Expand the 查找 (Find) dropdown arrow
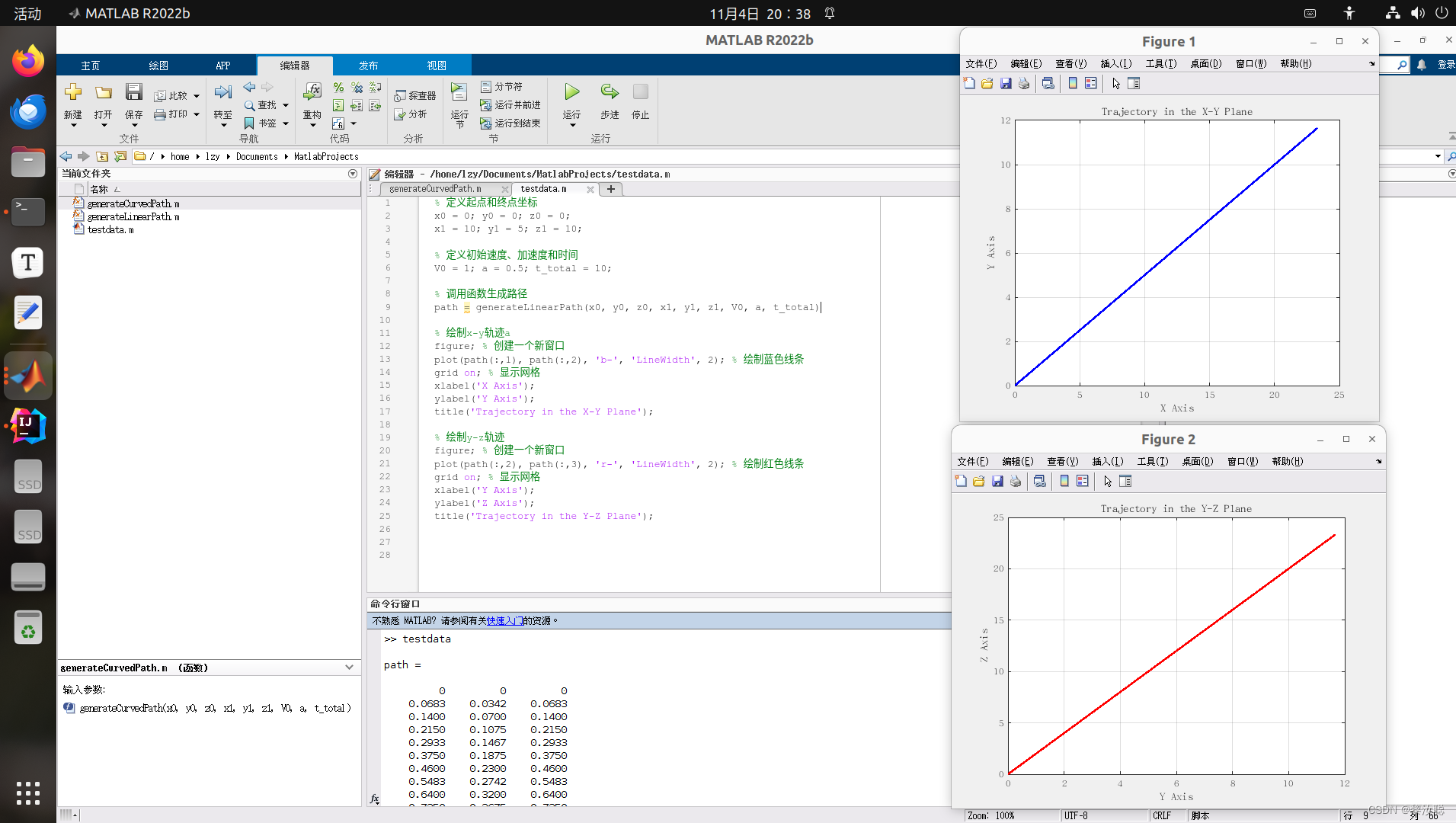 286,105
